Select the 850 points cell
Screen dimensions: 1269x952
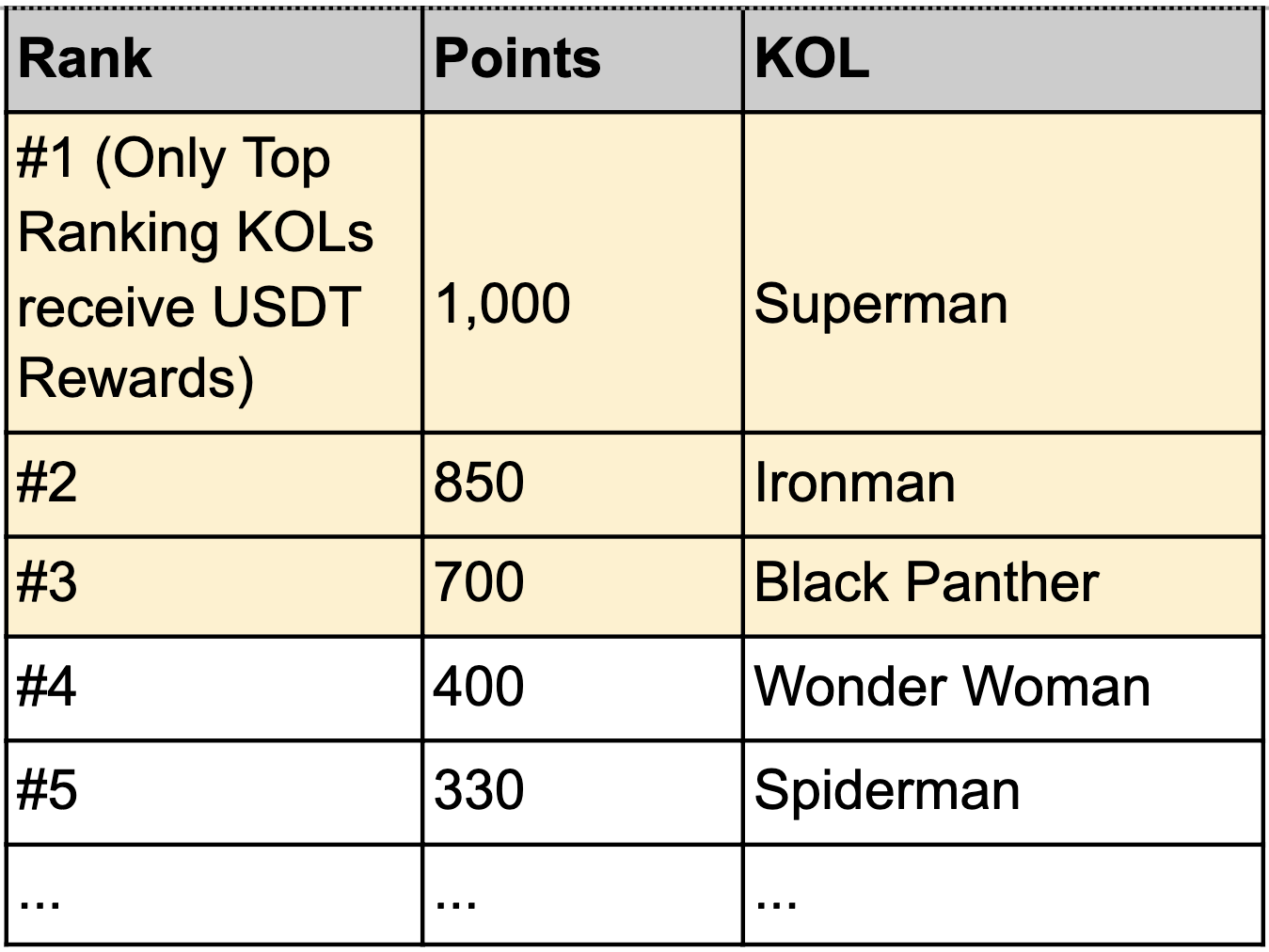point(582,484)
